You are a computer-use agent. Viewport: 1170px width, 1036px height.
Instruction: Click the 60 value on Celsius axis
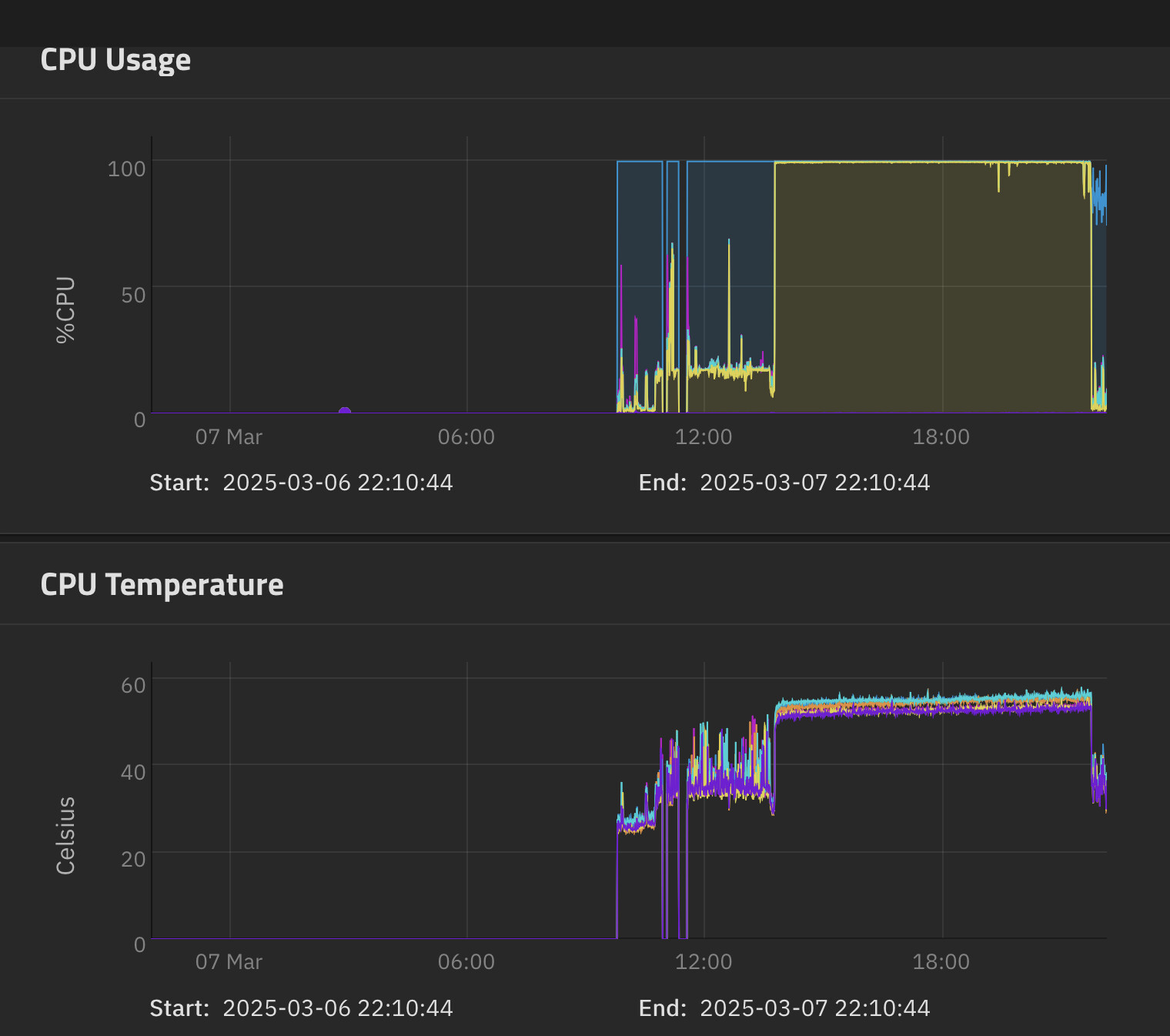(133, 685)
